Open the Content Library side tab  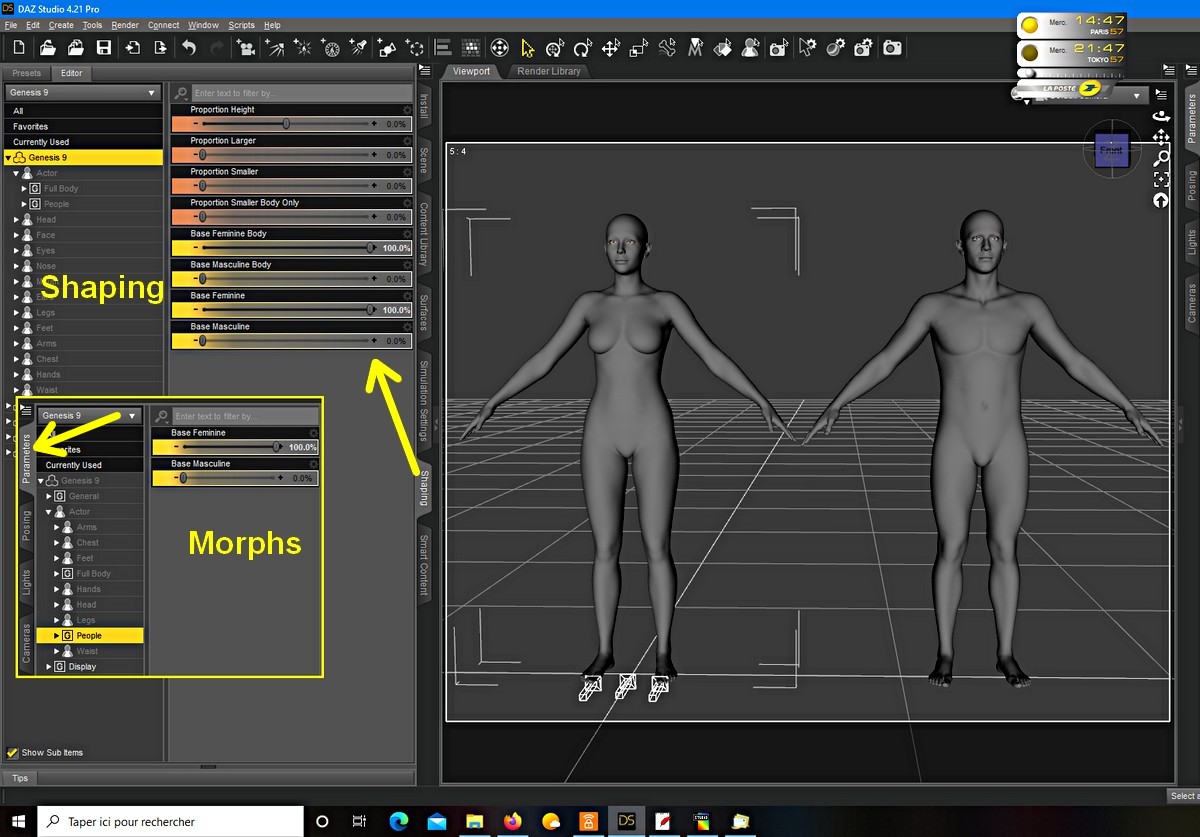[x=424, y=234]
